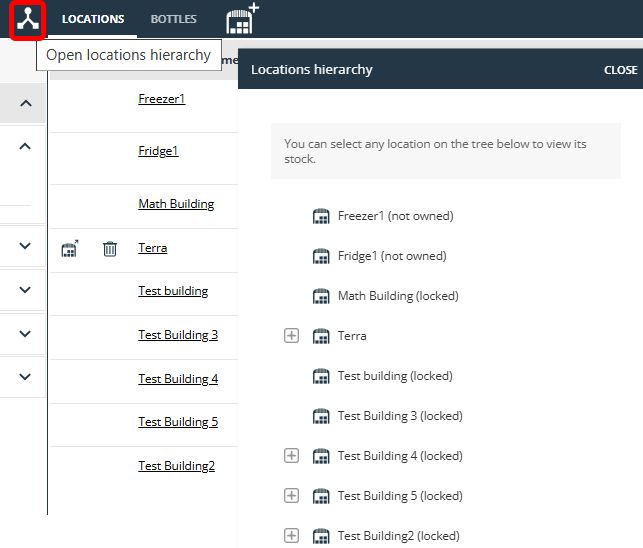Select Test building (locked) in the tree
643x548 pixels.
click(395, 376)
